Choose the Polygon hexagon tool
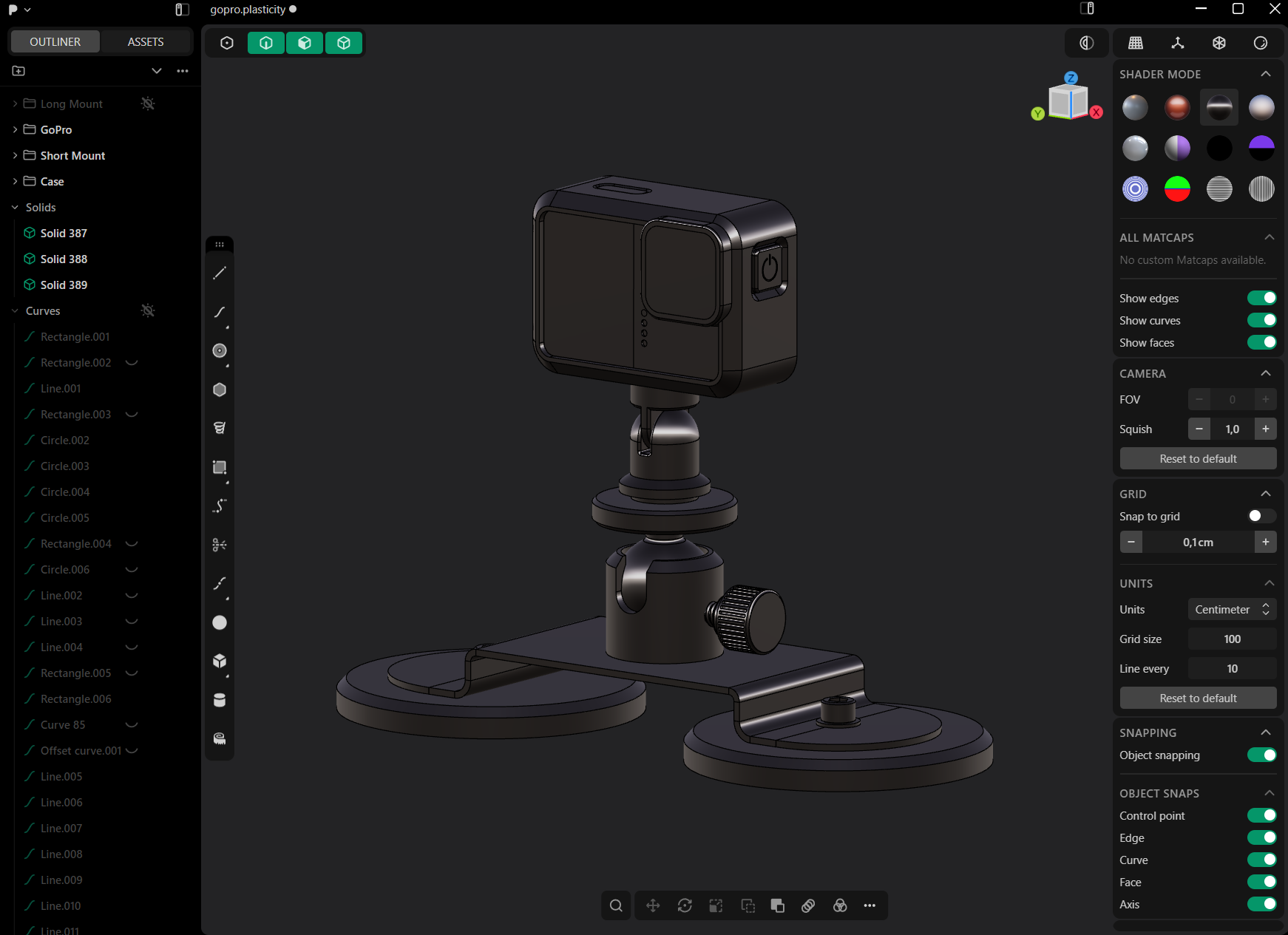This screenshot has width=1288, height=935. point(220,390)
